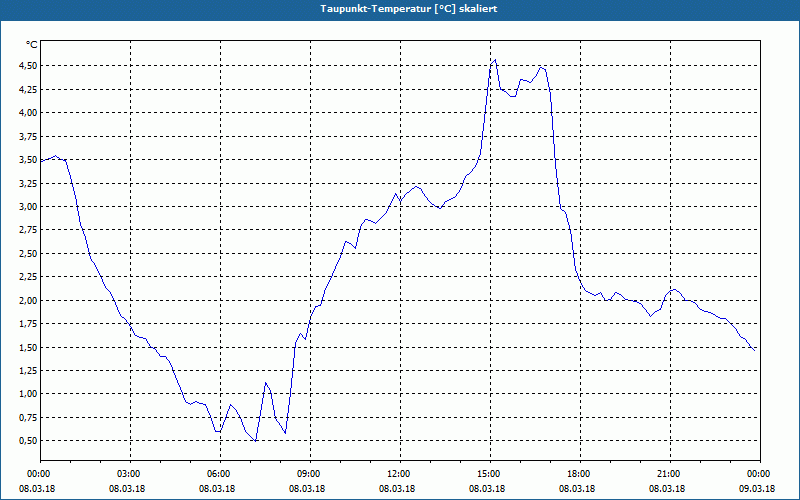
Task: Select the 09.03.18 date label
Action: pyautogui.click(x=757, y=489)
